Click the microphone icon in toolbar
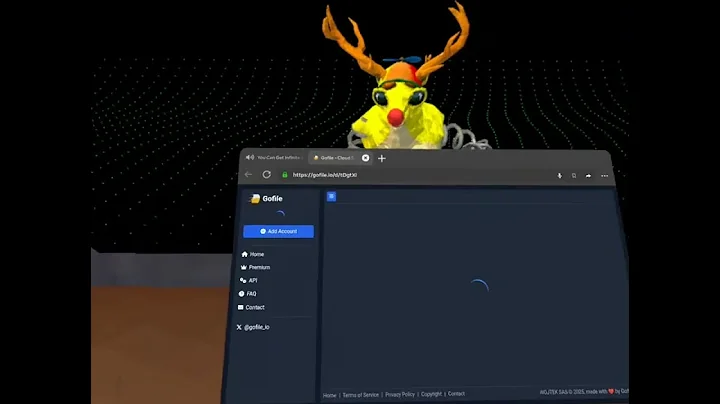This screenshot has height=404, width=720. coord(559,176)
